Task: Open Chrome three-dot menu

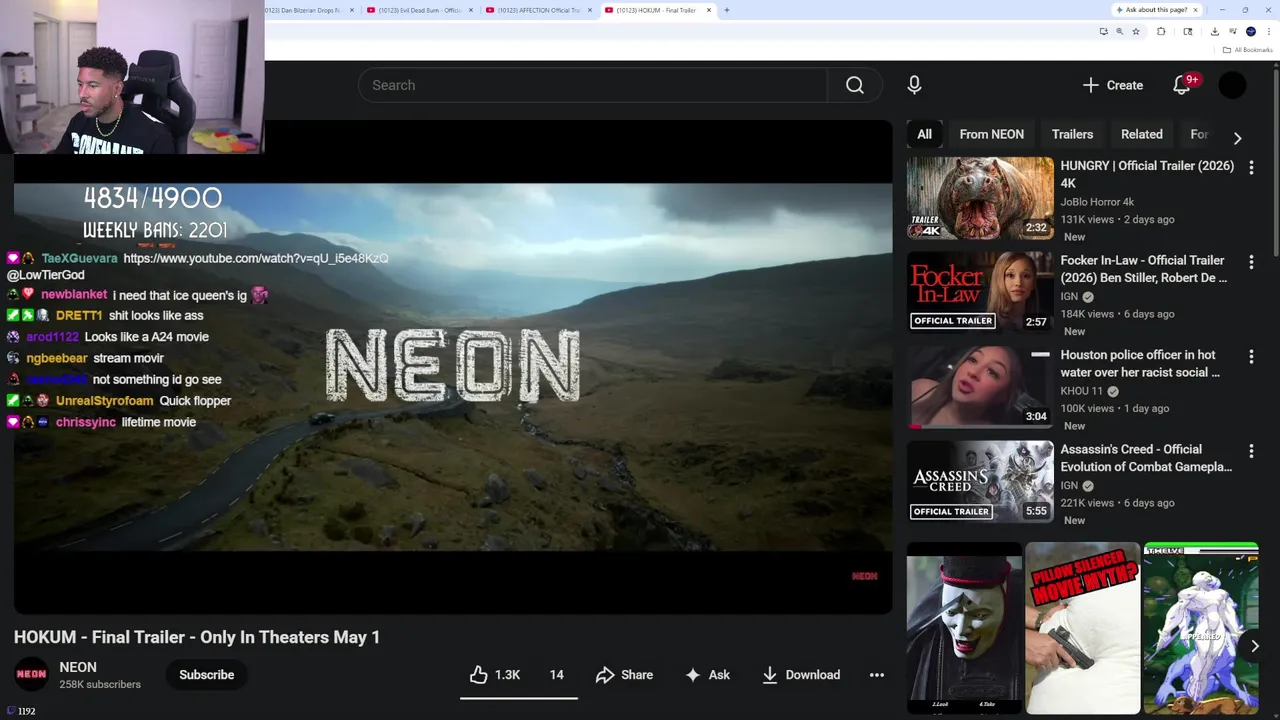Action: click(x=1269, y=31)
